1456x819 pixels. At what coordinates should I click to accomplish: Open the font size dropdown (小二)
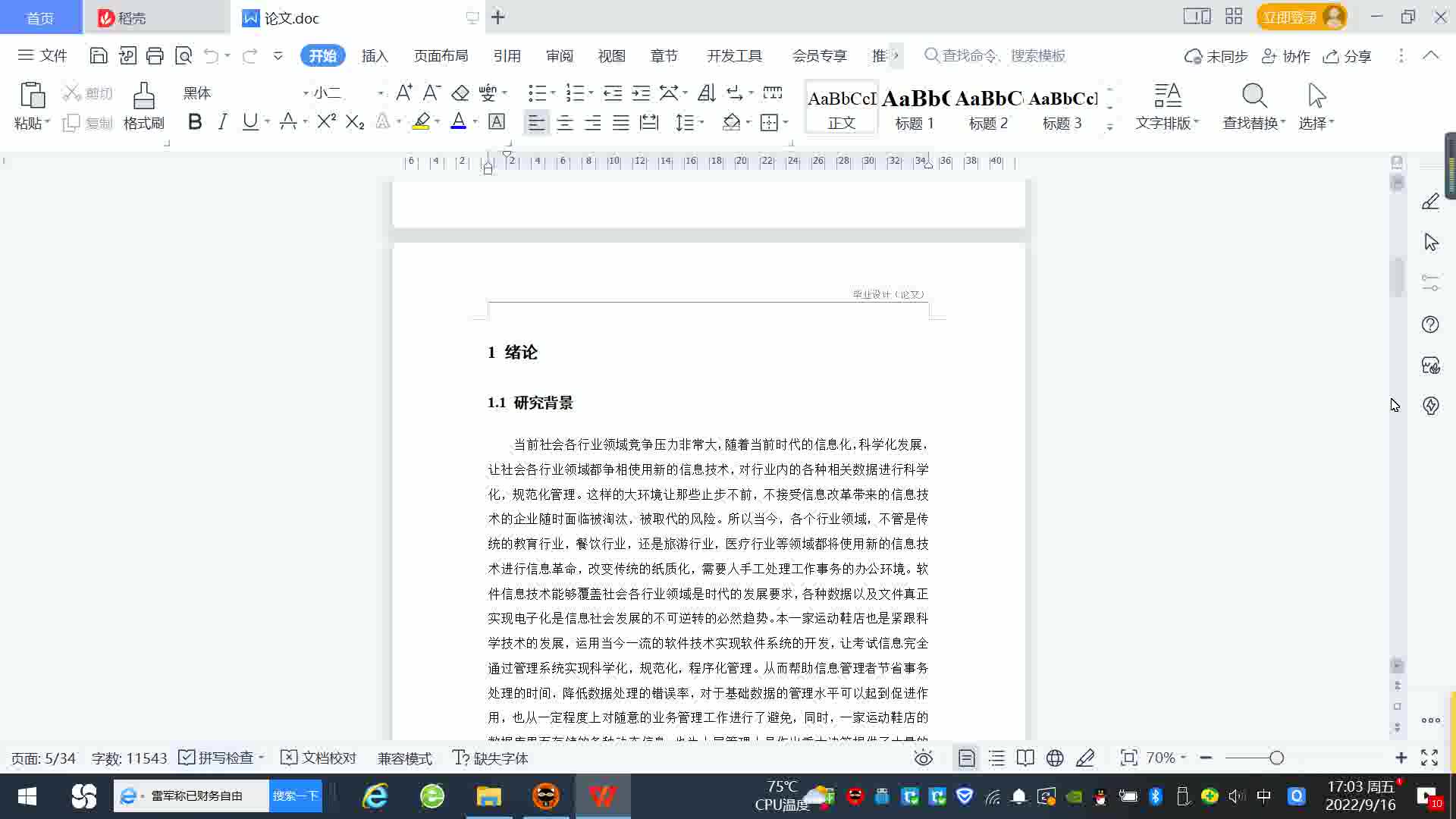380,93
